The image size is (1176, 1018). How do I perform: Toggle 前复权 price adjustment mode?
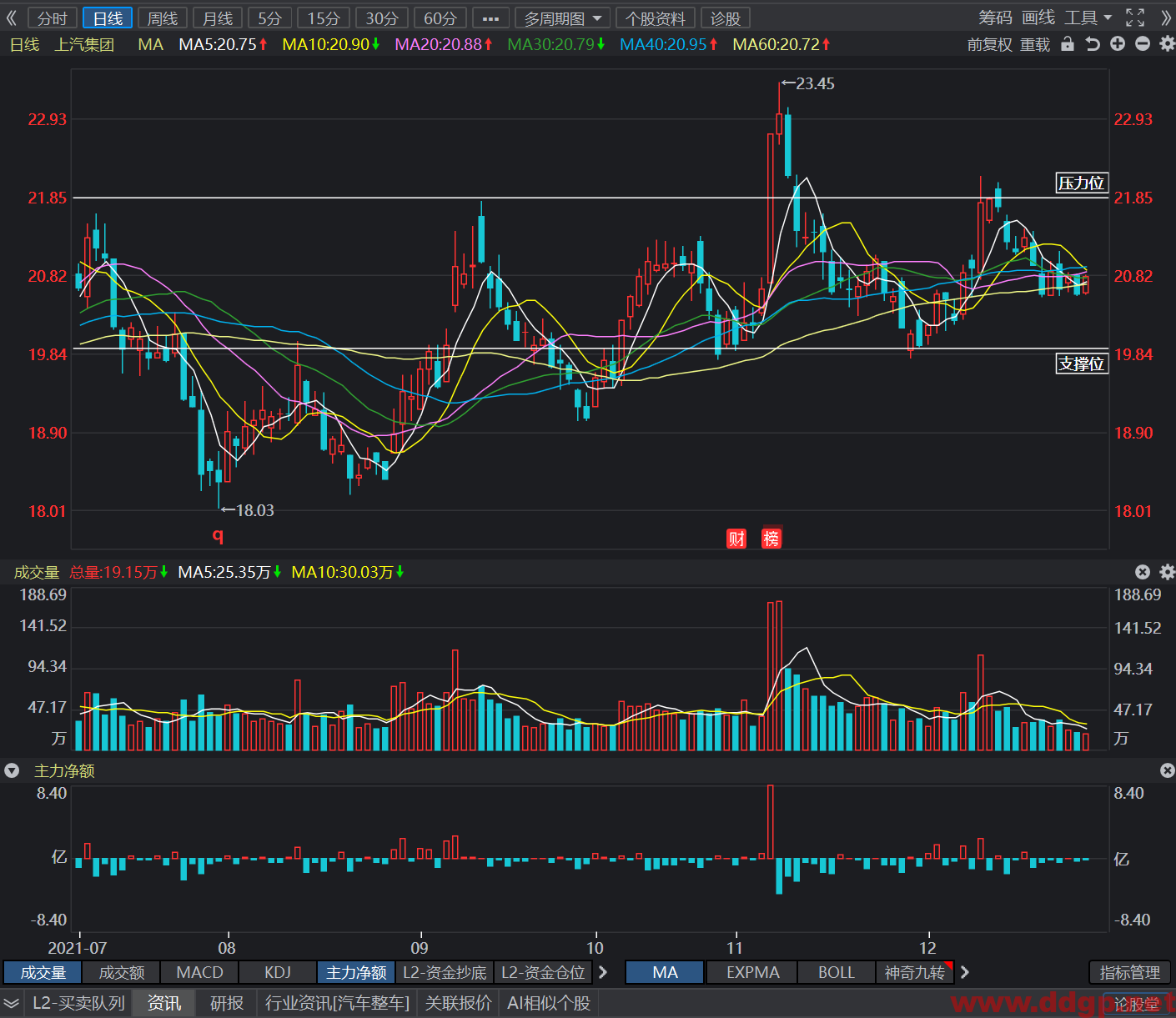tap(989, 44)
